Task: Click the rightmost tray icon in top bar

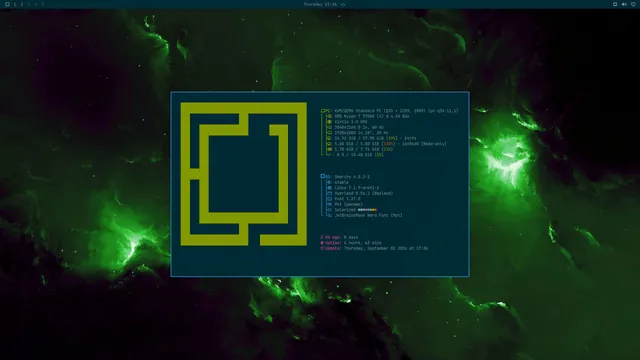Action: click(x=633, y=4)
